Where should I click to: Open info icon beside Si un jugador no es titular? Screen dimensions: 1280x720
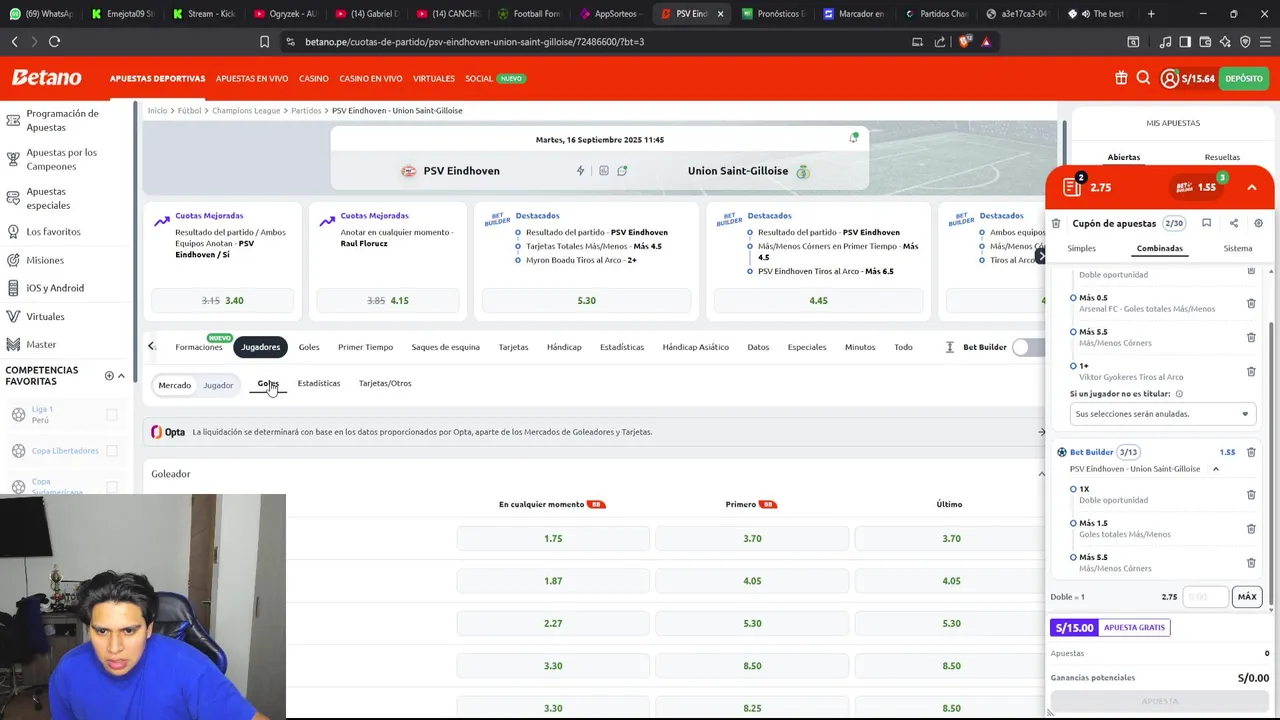click(x=1179, y=394)
